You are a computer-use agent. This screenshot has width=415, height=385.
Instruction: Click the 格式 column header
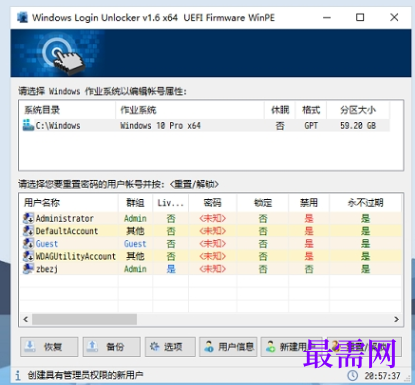(x=311, y=110)
